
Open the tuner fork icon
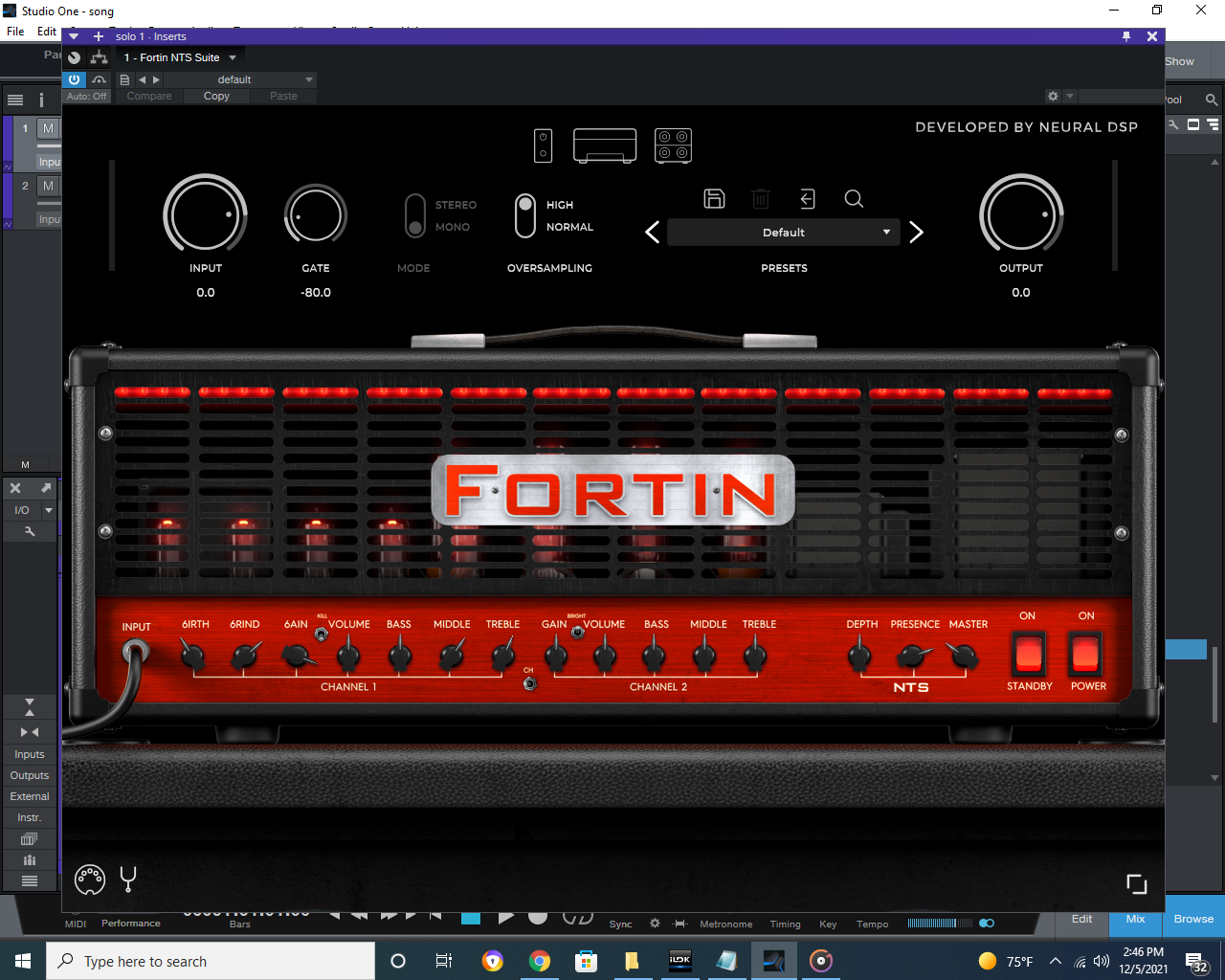(128, 879)
